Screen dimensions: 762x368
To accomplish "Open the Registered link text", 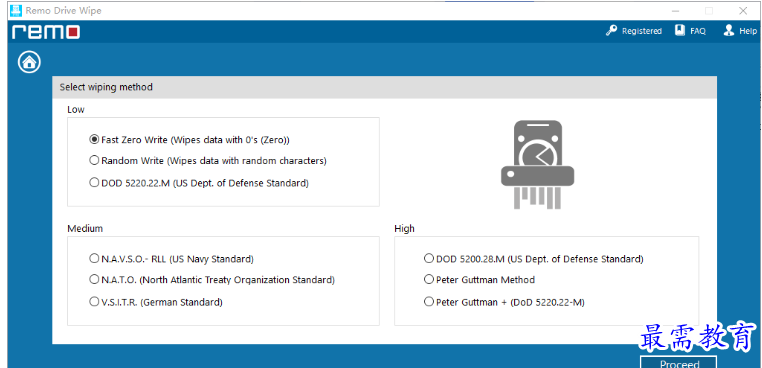I will pyautogui.click(x=642, y=31).
